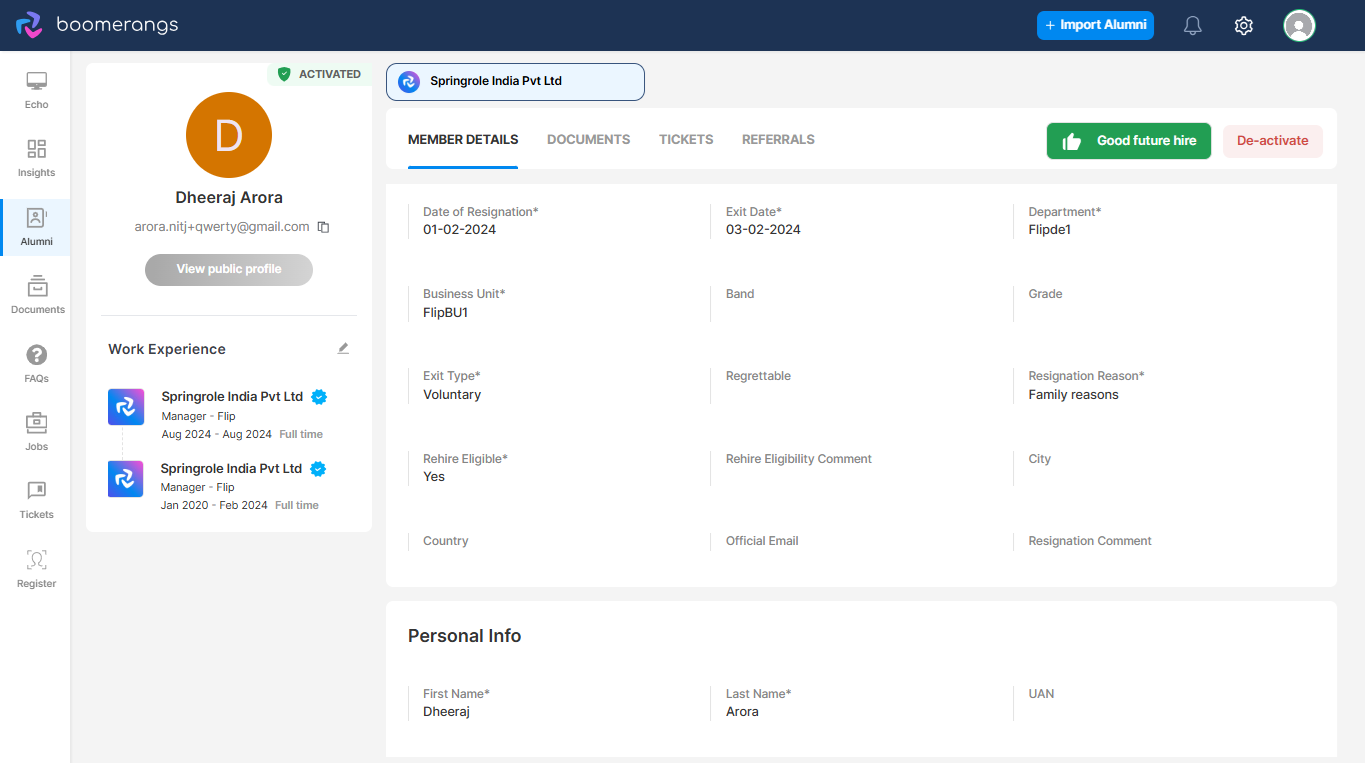
Task: Switch to the Member Details tab
Action: [x=463, y=140]
